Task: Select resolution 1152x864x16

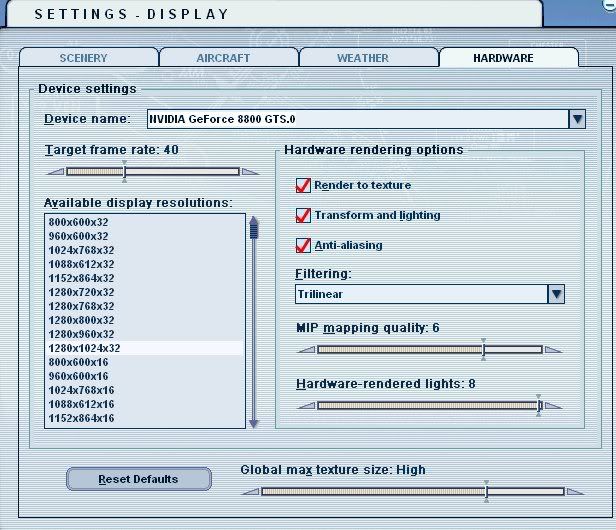Action: [x=145, y=418]
